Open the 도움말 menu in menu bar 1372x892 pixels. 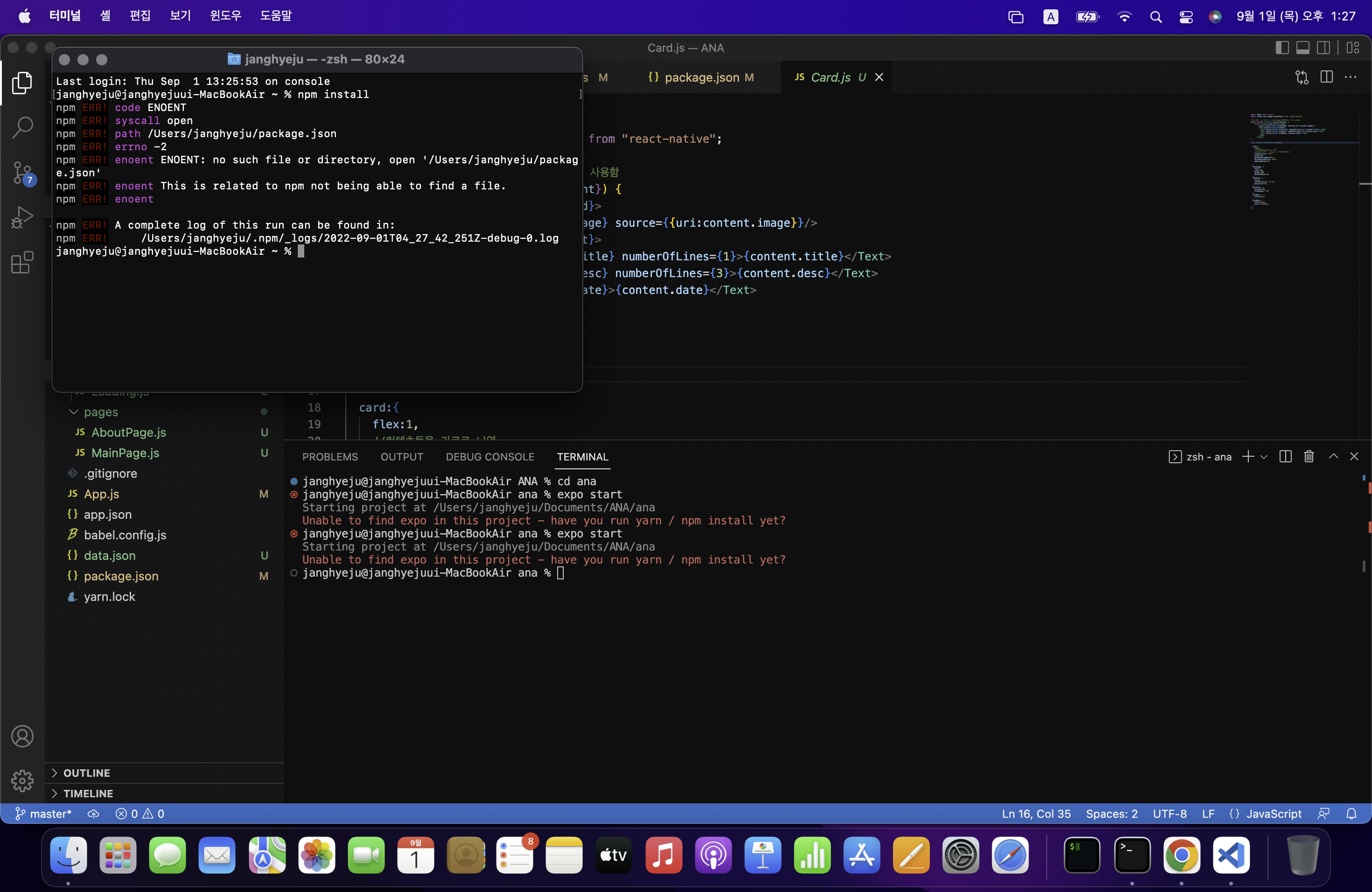pyautogui.click(x=275, y=16)
